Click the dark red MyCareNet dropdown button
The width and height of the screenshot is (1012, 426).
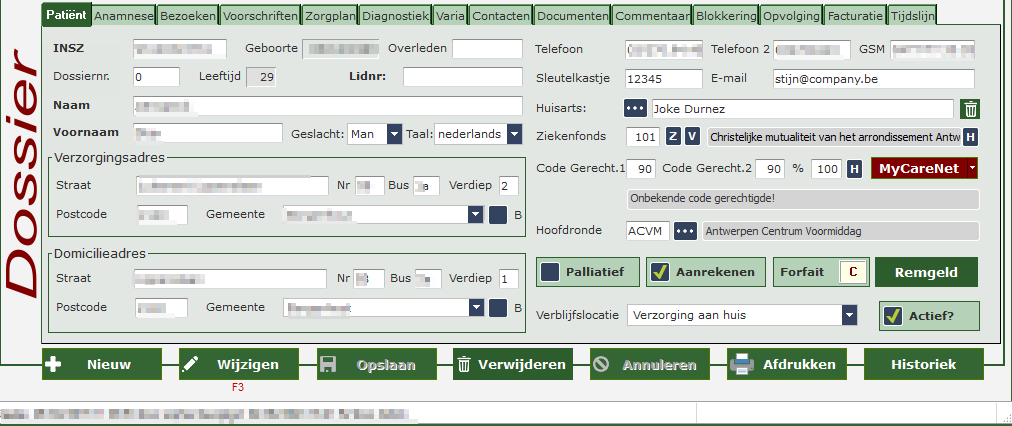pyautogui.click(x=924, y=169)
